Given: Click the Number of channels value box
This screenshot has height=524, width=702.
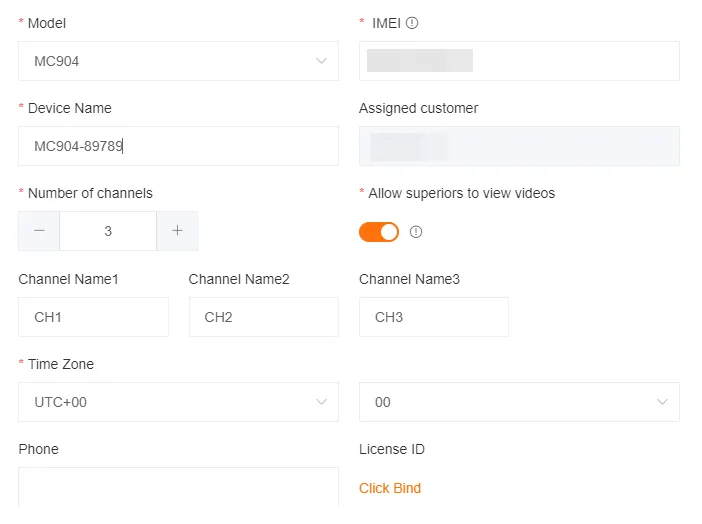Looking at the screenshot, I should pyautogui.click(x=108, y=231).
